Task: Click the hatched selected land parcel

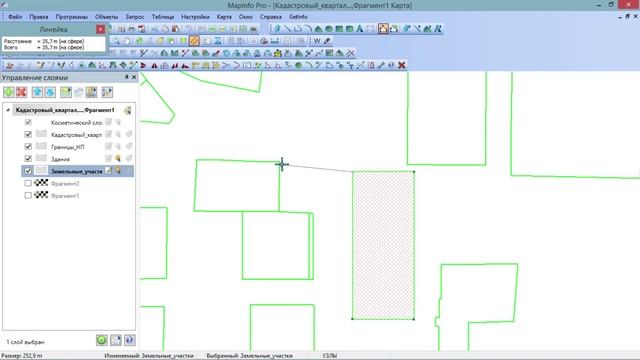Action: (x=383, y=245)
